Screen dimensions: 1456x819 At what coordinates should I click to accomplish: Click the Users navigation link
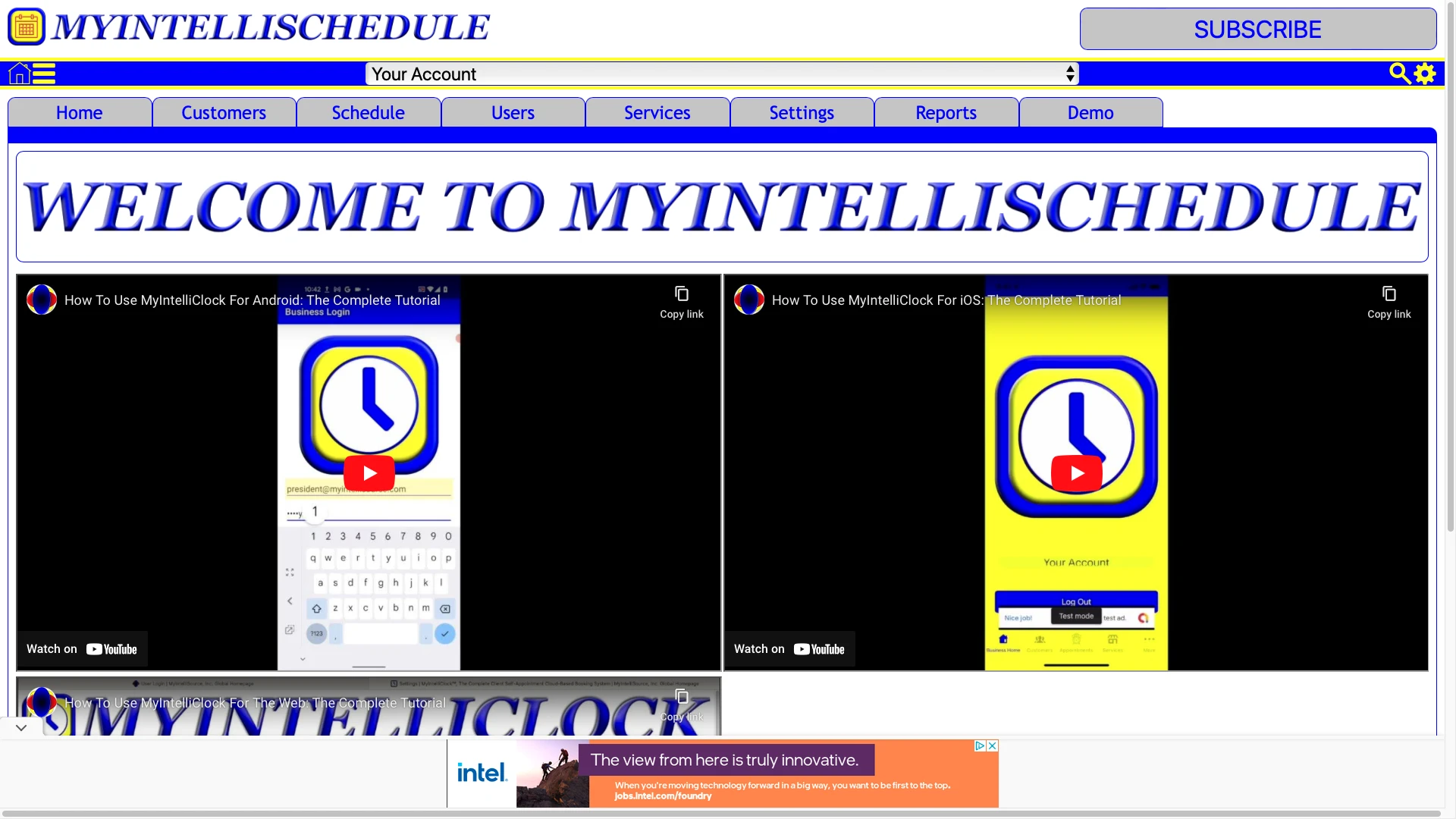coord(512,112)
